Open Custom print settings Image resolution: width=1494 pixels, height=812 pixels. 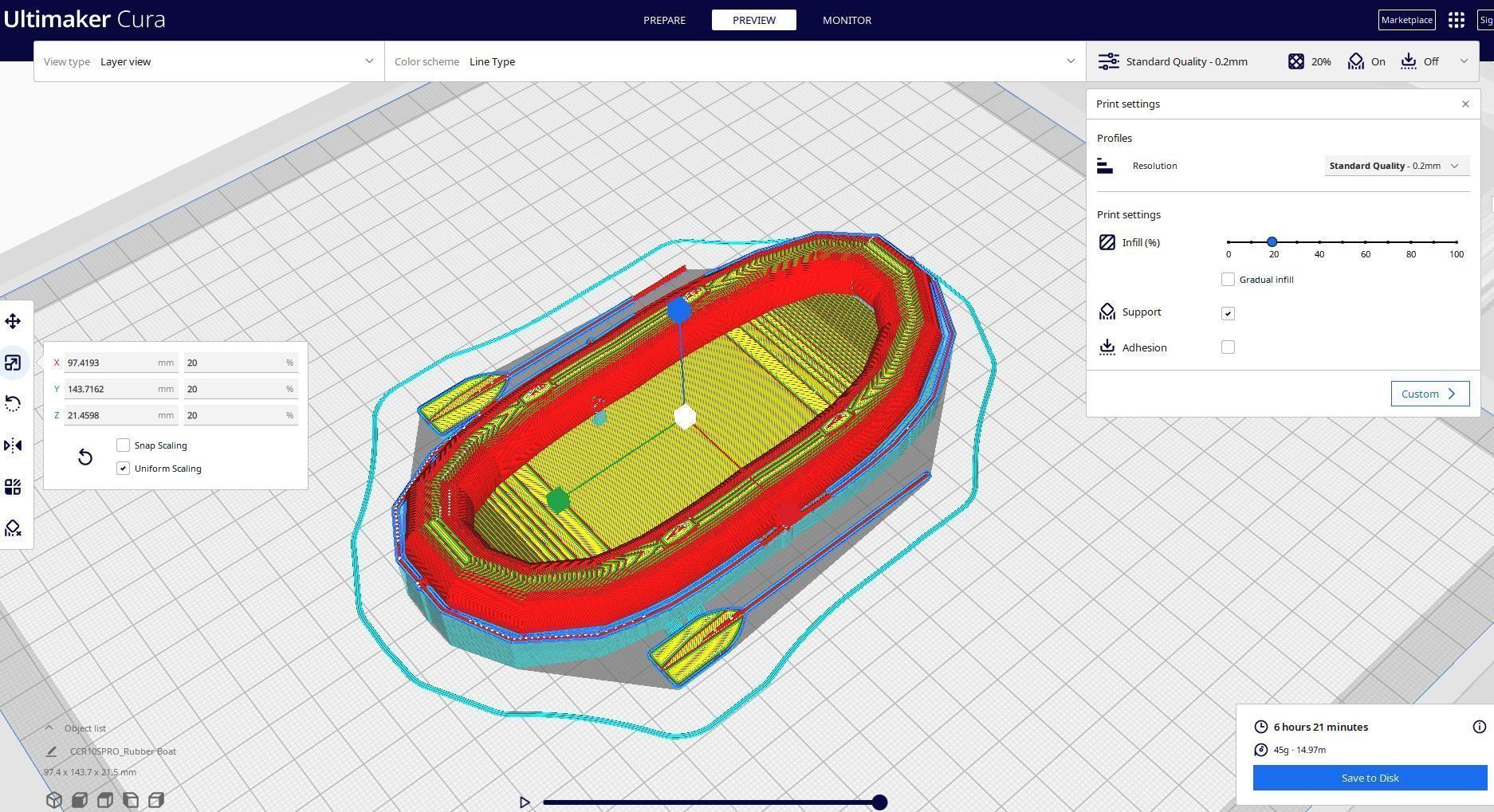[x=1429, y=394]
